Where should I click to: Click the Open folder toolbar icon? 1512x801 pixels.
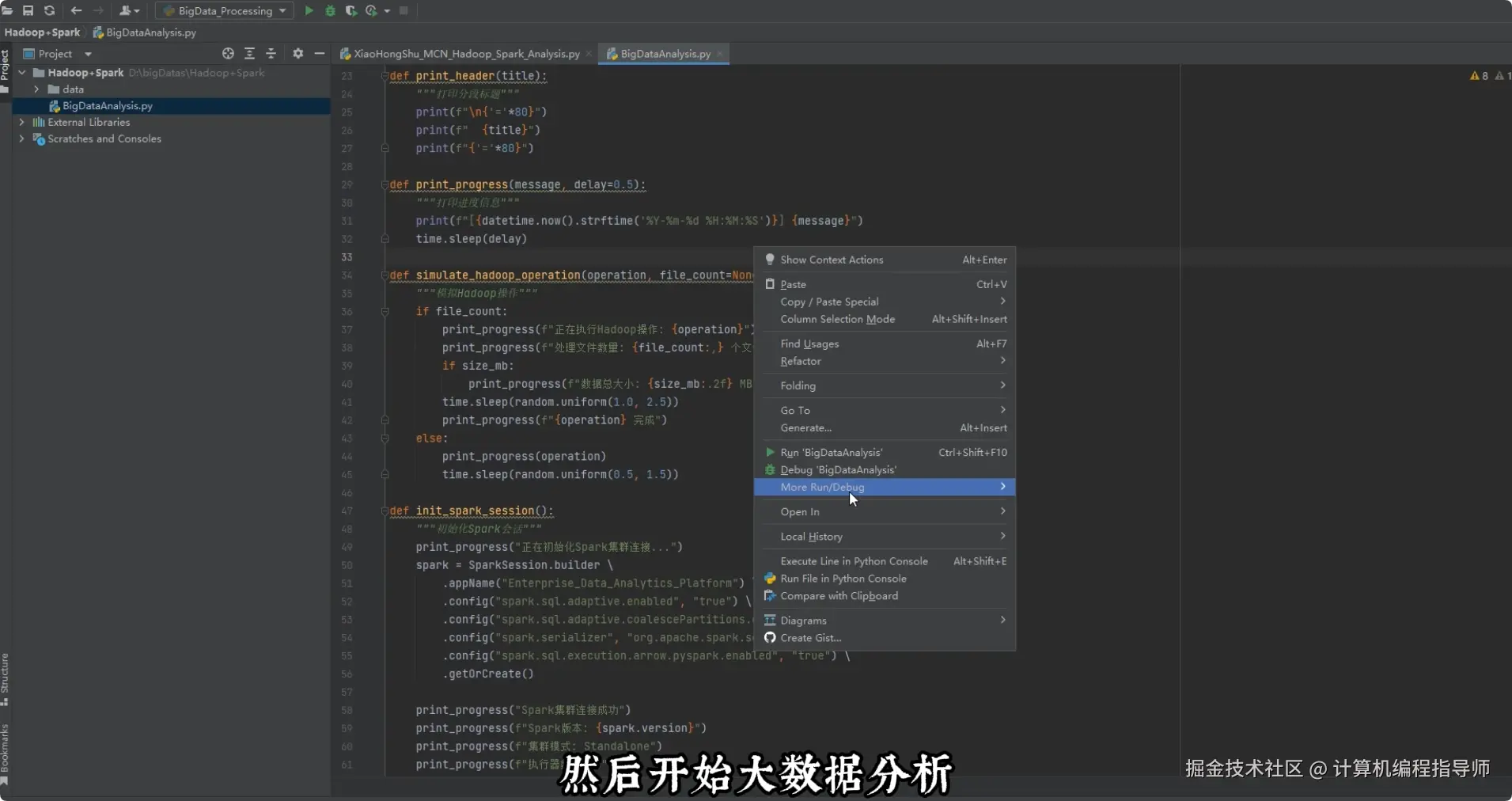7,10
